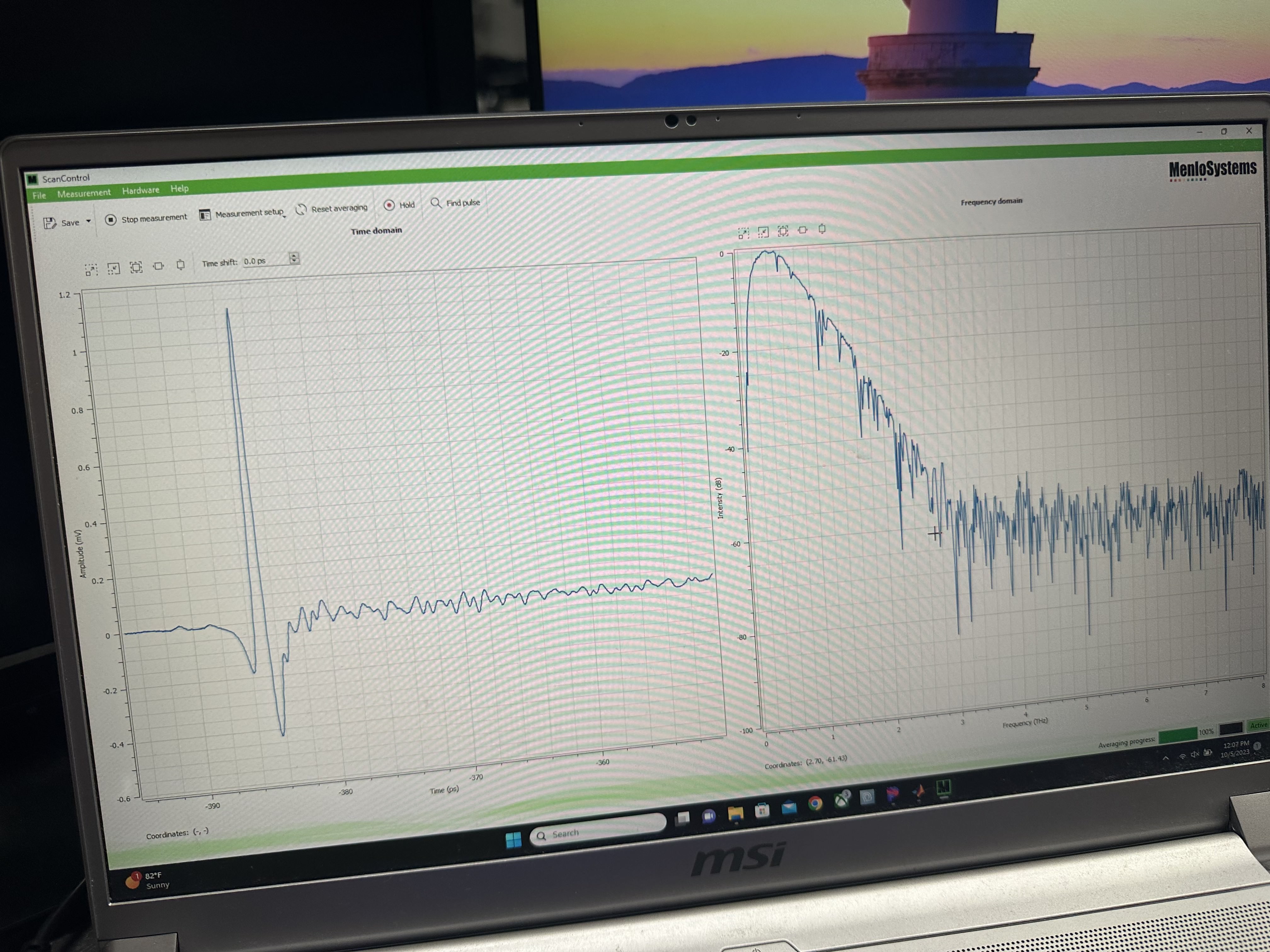Open the Xbox app from taskbar
Image resolution: width=1270 pixels, height=952 pixels.
pyautogui.click(x=842, y=799)
